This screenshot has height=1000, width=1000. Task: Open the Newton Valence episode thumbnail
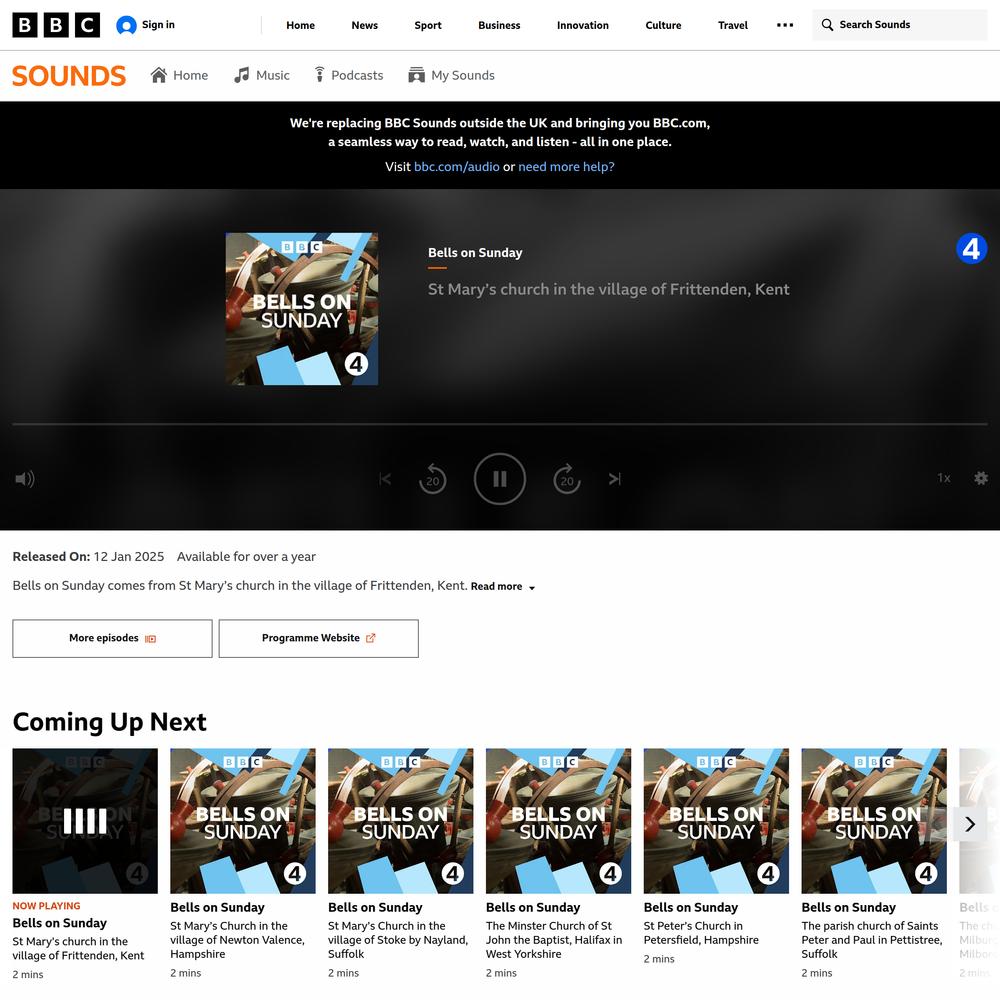tap(242, 821)
